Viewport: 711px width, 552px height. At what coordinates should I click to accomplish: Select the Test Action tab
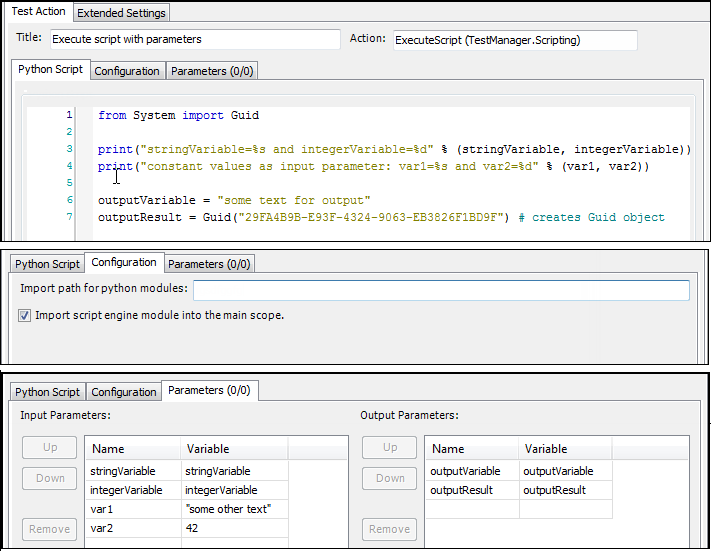(x=38, y=12)
